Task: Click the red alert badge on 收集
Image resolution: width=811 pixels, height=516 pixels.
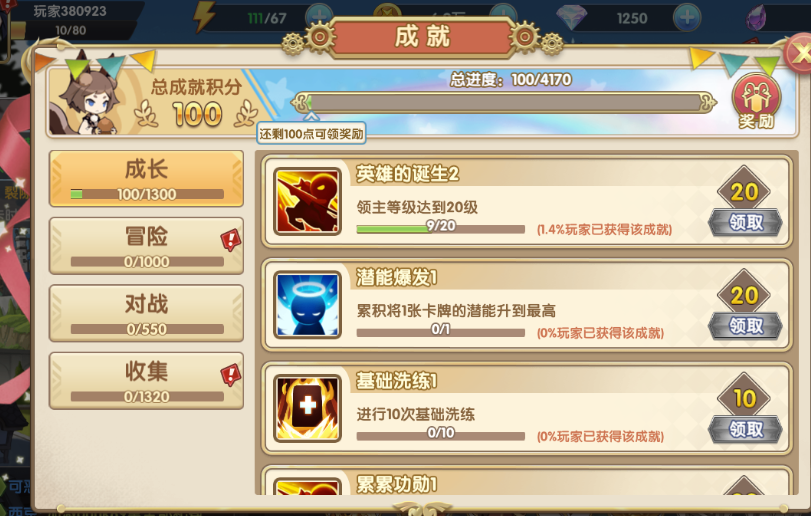Action: [x=231, y=375]
